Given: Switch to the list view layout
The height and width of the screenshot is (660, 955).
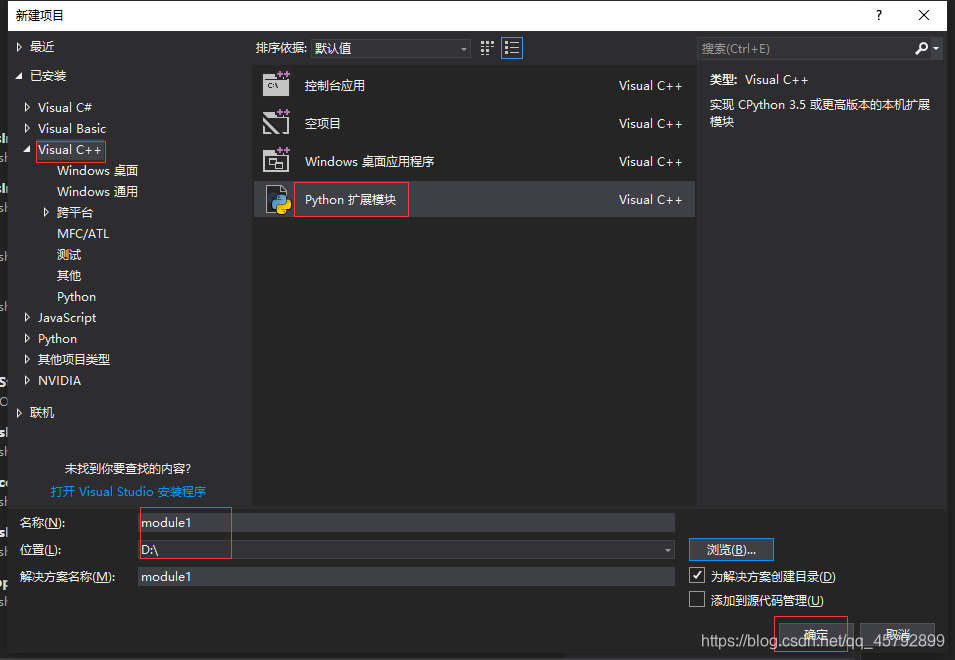Looking at the screenshot, I should point(512,47).
